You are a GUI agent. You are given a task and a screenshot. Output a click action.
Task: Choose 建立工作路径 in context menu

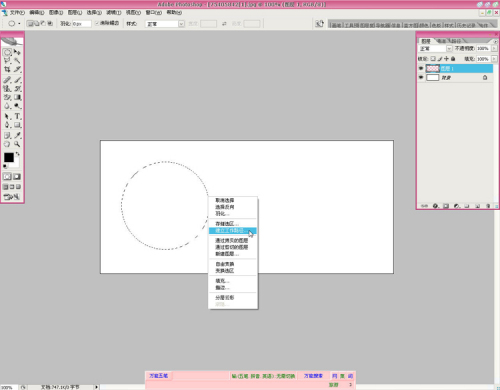[x=233, y=230]
